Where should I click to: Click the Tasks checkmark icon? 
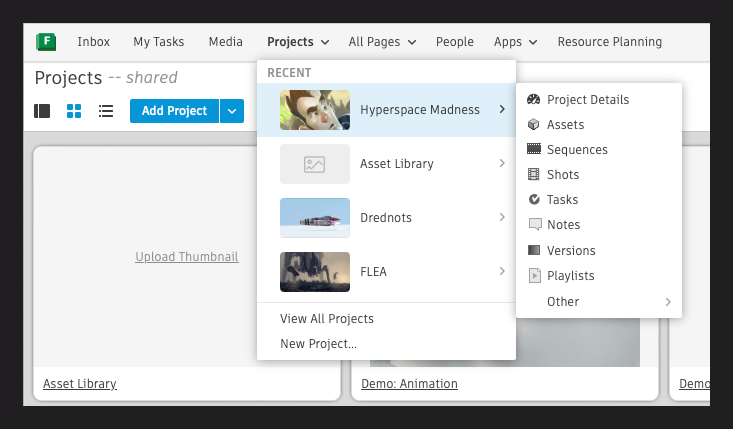coord(534,200)
